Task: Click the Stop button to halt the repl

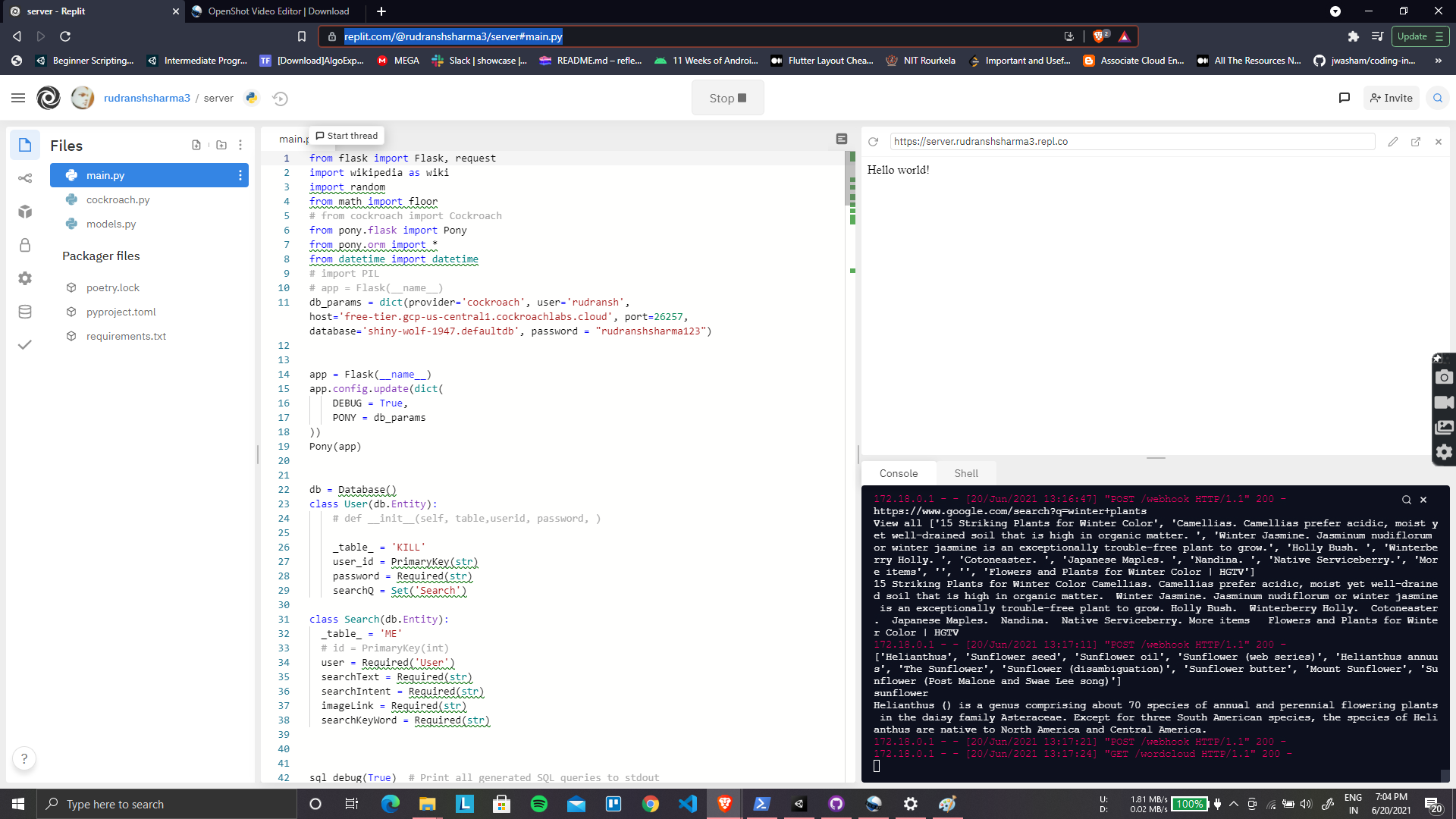Action: [726, 97]
